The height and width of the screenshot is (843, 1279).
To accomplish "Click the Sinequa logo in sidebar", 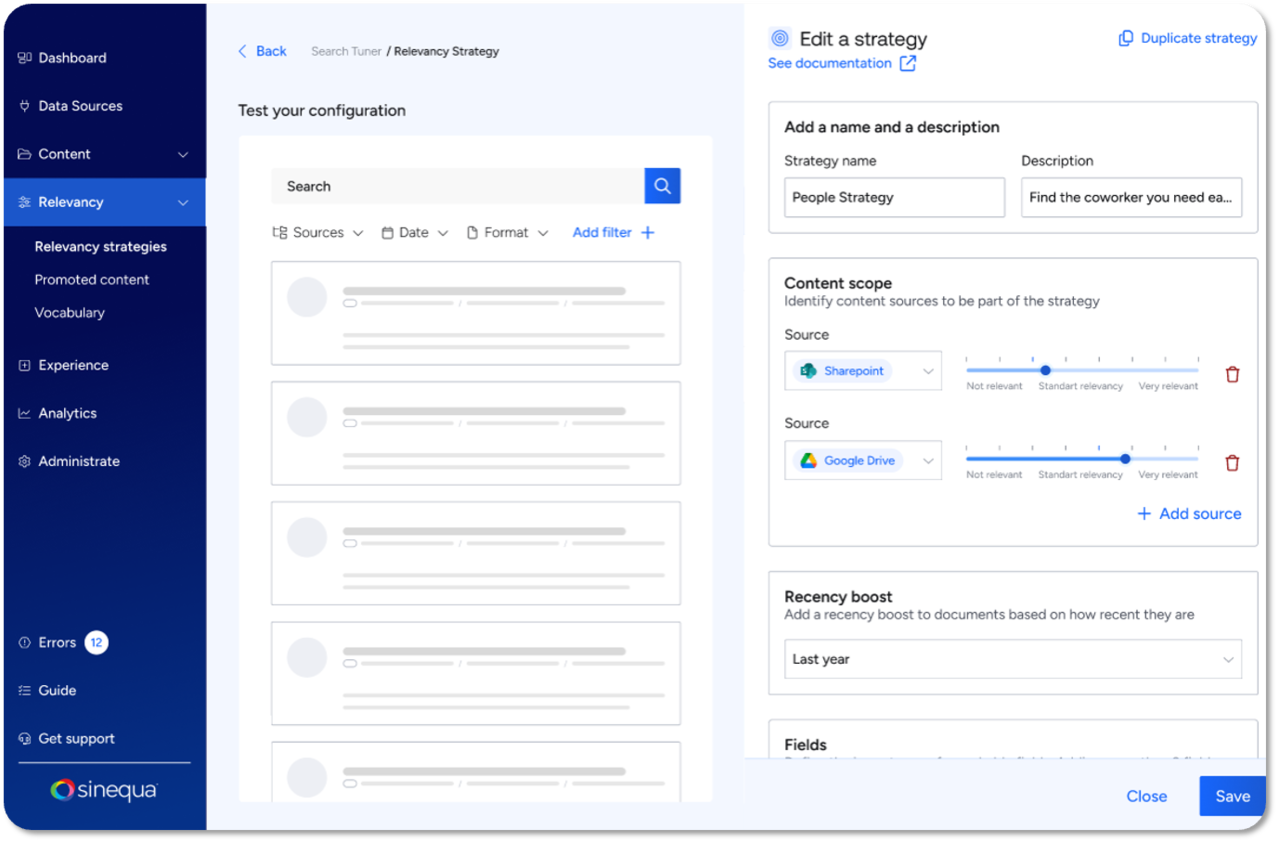I will click(x=104, y=790).
